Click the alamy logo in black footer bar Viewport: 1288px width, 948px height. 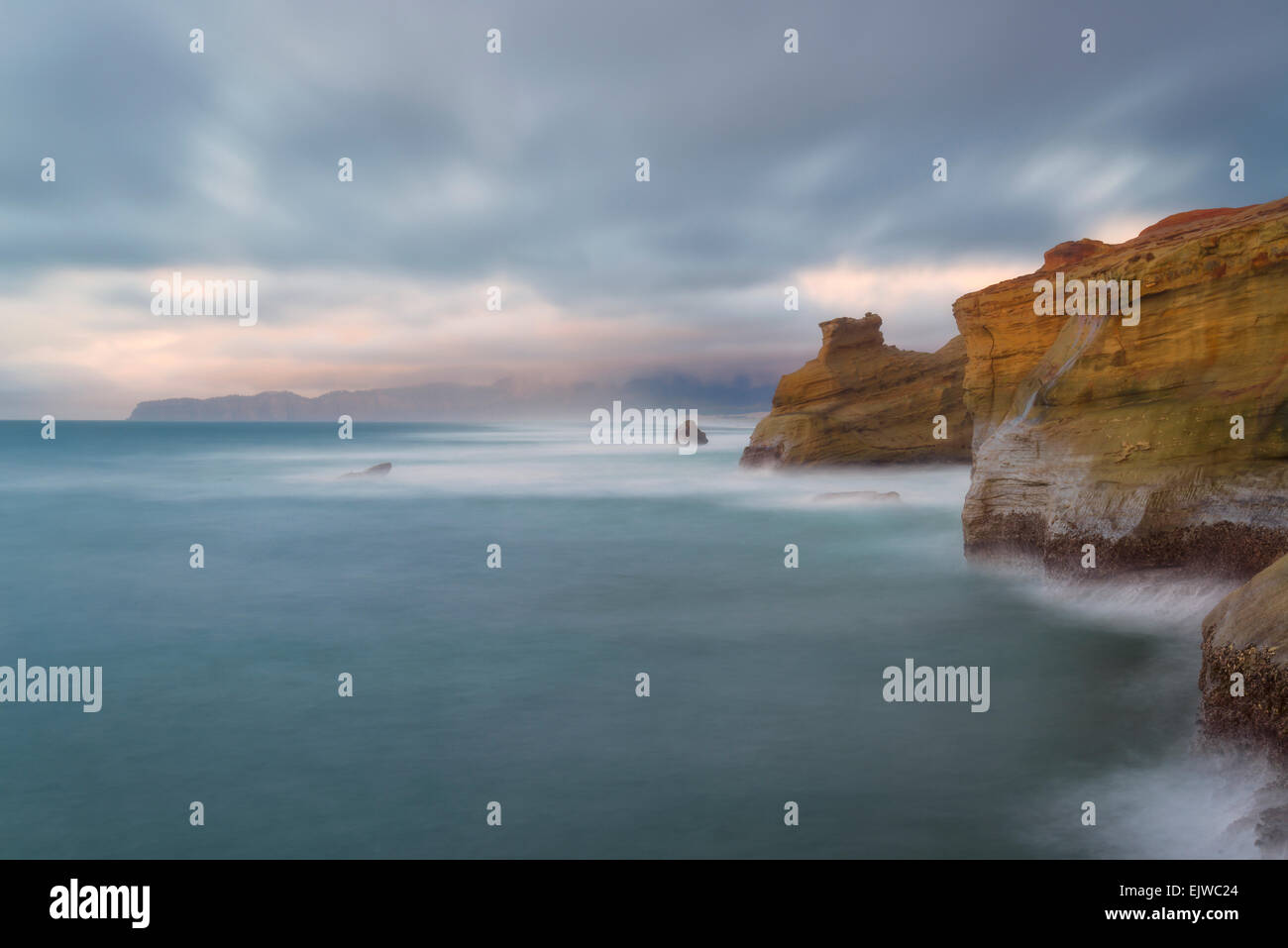pos(99,903)
